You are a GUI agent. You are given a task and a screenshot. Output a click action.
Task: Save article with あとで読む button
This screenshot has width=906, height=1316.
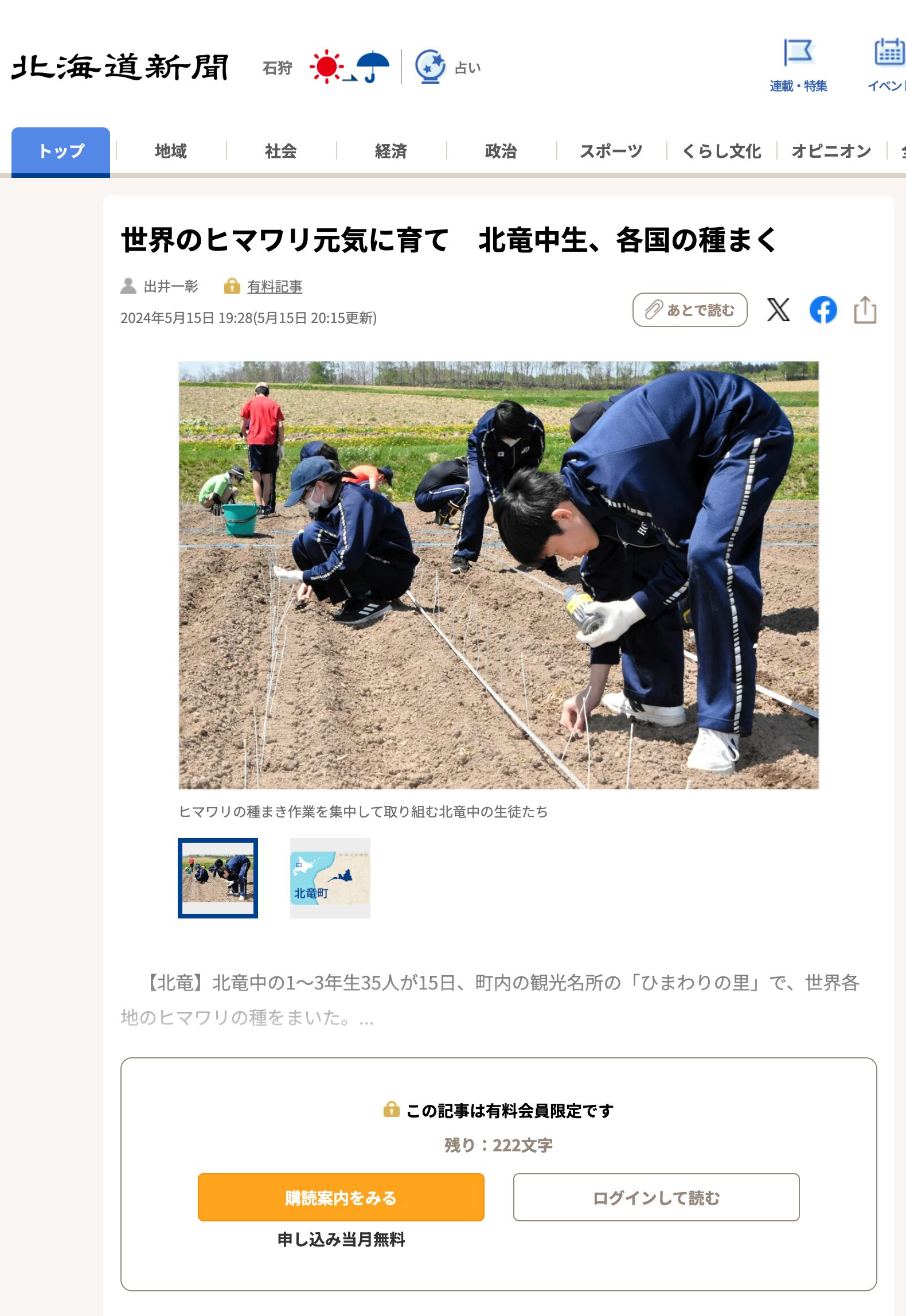click(690, 310)
